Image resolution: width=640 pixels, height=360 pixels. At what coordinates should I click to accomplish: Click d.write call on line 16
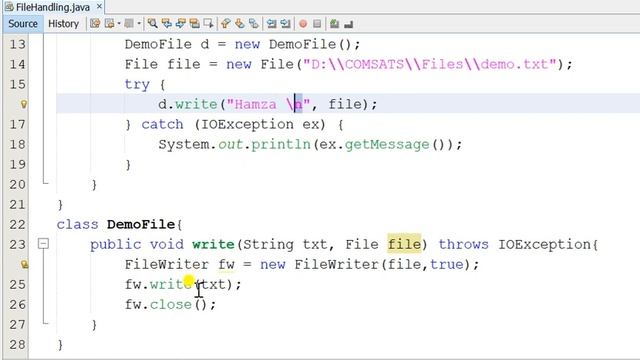tap(187, 104)
